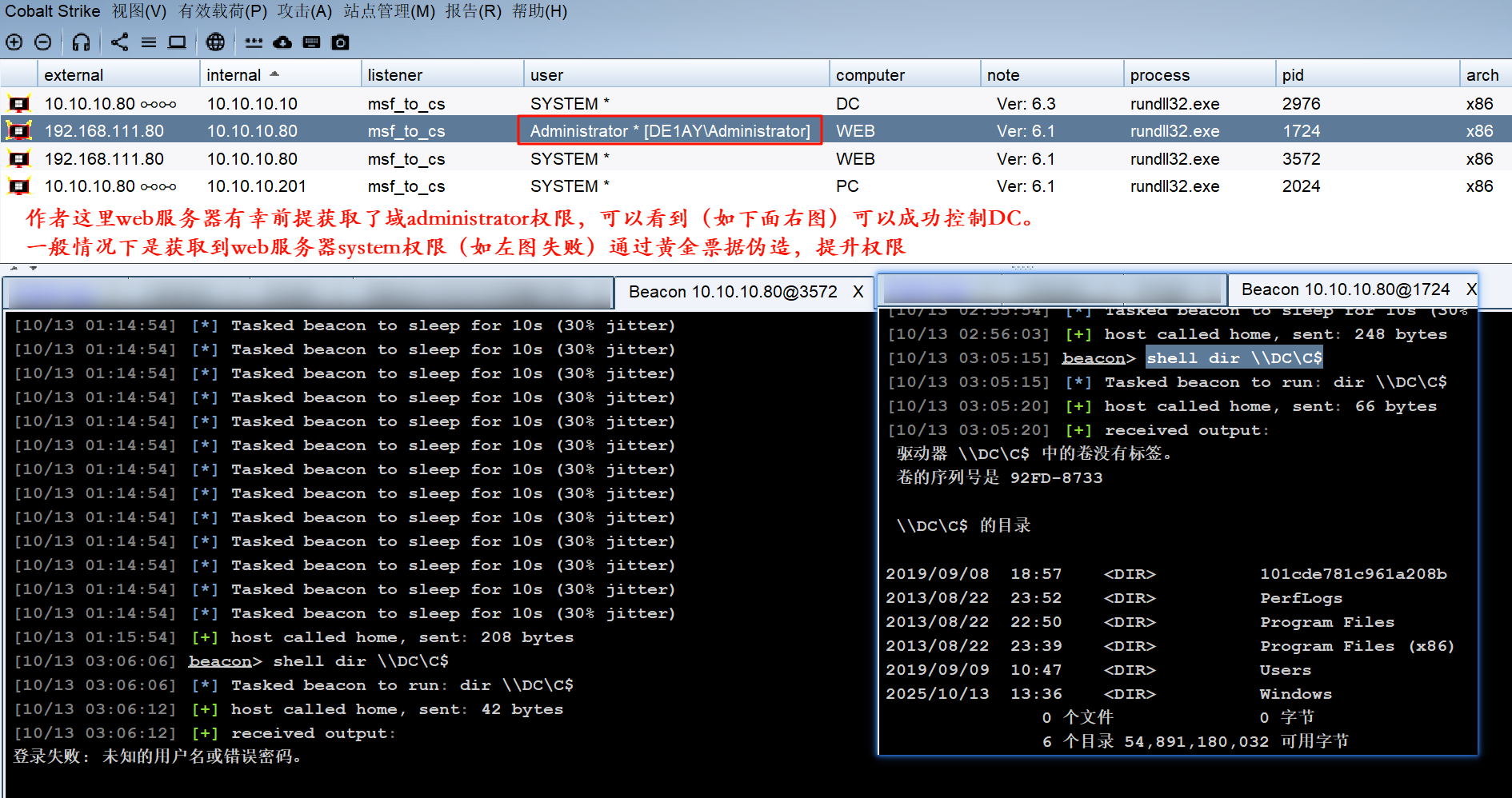Toggle sort arrow beside internal header
The height and width of the screenshot is (798, 1512).
pos(274,74)
